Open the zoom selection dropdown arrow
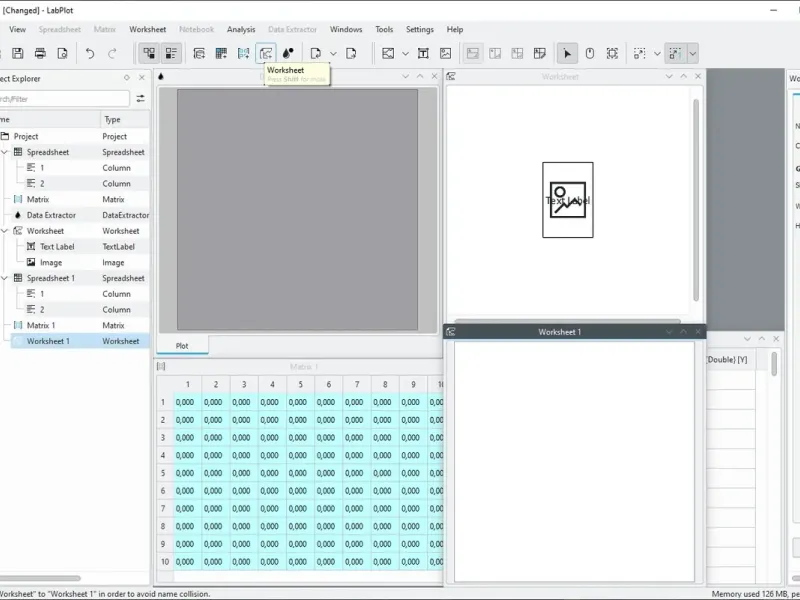Image resolution: width=800 pixels, height=600 pixels. click(657, 54)
